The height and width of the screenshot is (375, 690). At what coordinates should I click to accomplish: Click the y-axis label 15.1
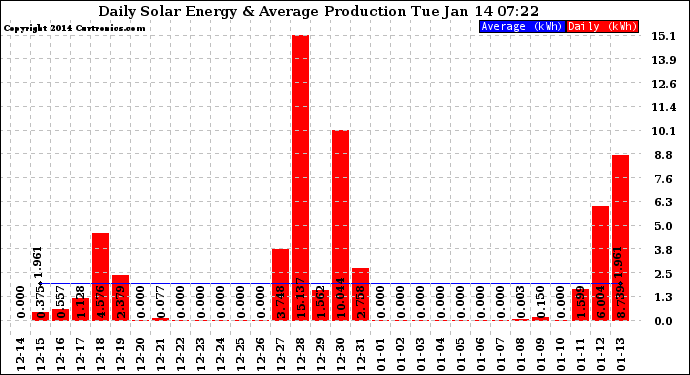tap(663, 36)
